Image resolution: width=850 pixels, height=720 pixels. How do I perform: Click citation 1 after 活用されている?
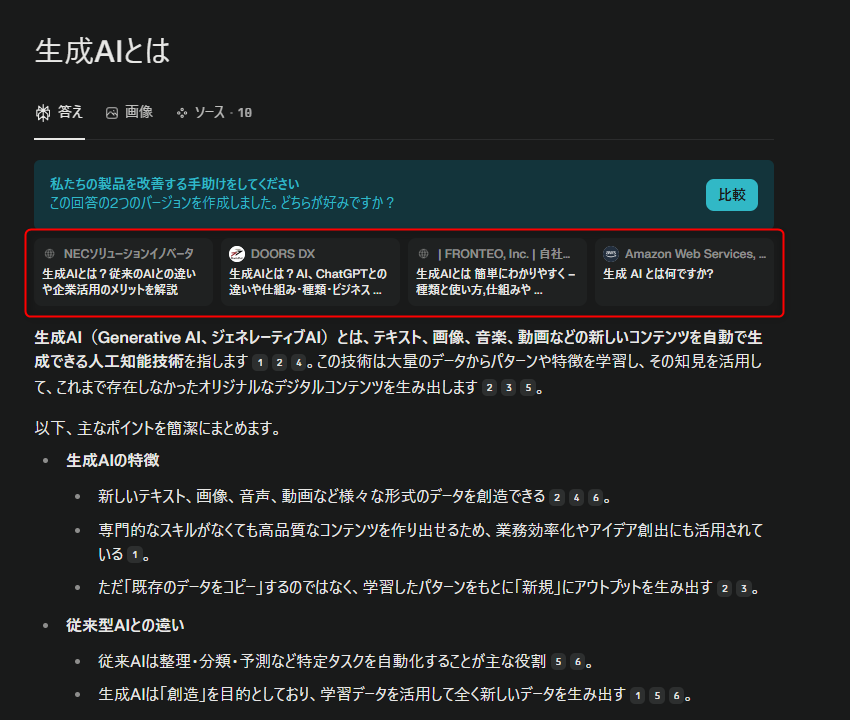click(135, 554)
